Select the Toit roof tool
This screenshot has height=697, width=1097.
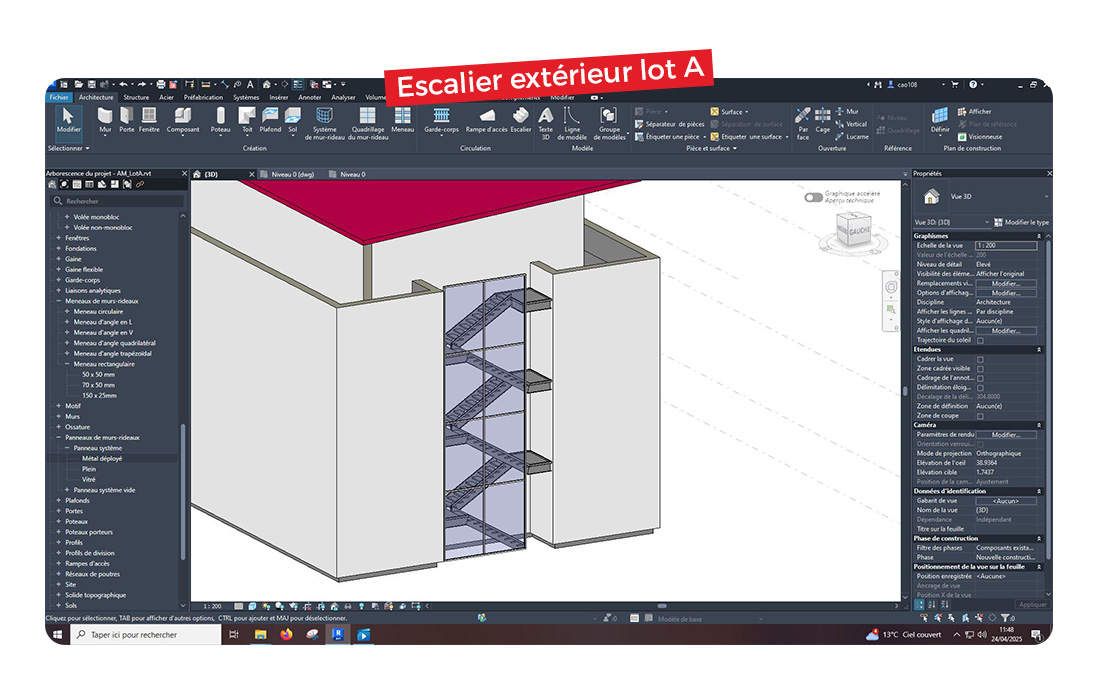[247, 120]
